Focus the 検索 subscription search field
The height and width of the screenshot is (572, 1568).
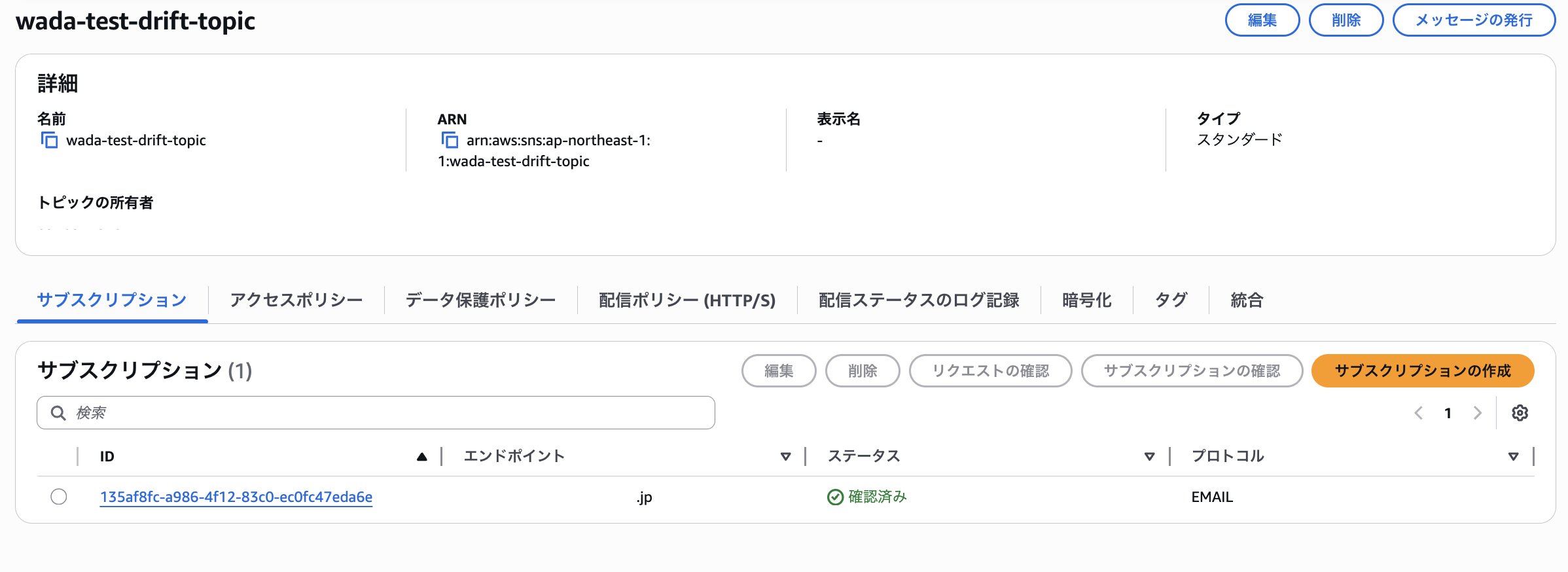click(376, 413)
